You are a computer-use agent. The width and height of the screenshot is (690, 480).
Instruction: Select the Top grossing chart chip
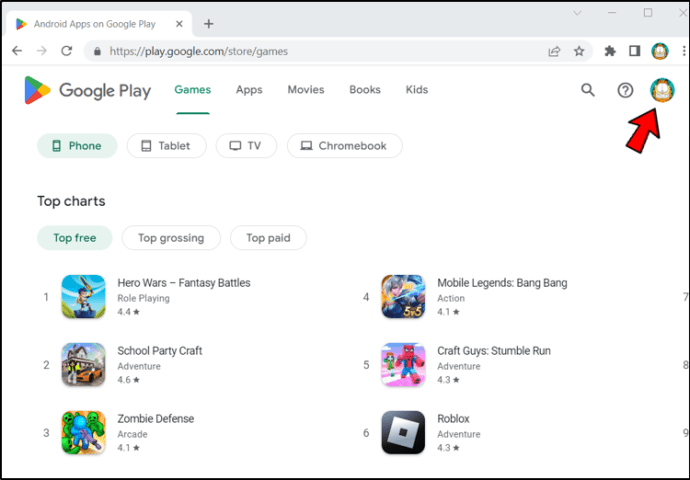click(171, 238)
